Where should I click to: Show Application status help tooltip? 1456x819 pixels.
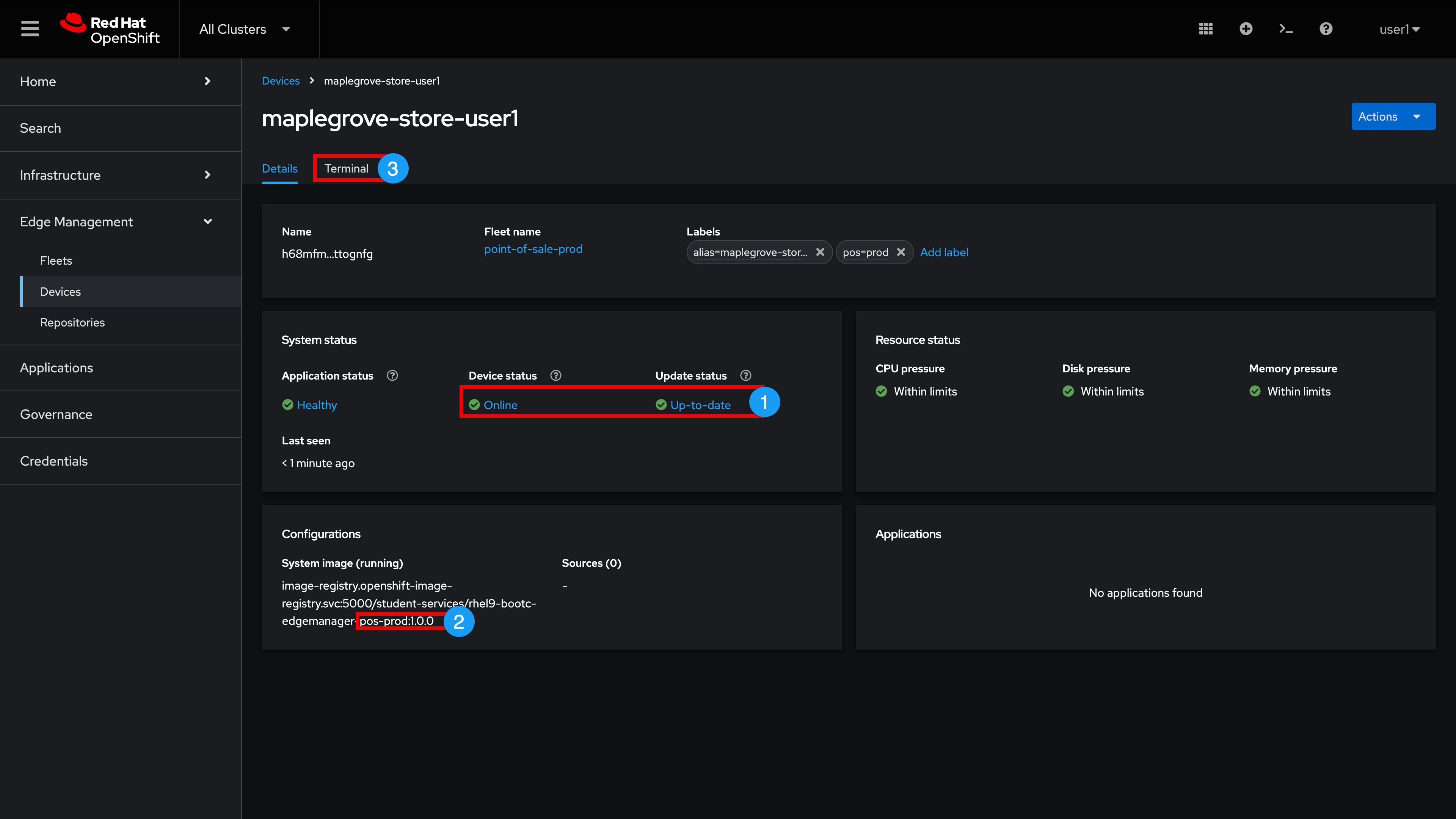pos(392,375)
